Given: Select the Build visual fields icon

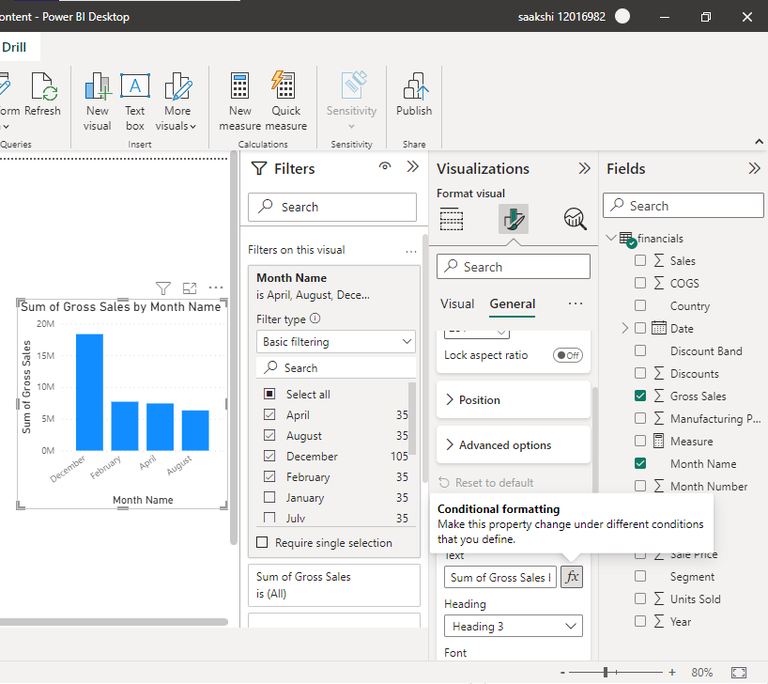Looking at the screenshot, I should [452, 219].
